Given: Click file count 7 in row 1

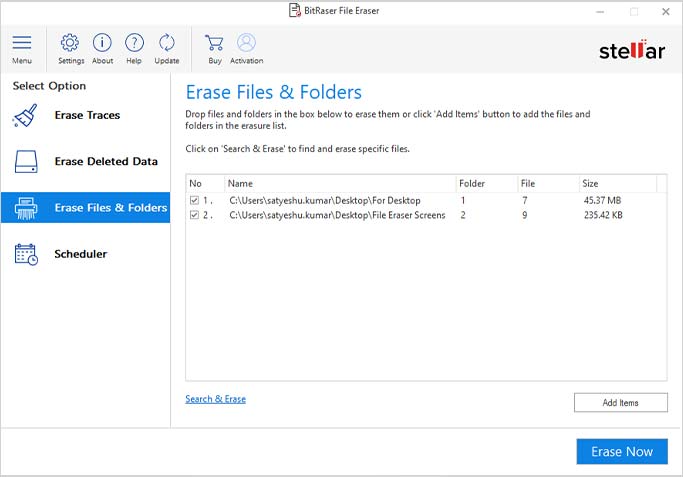Looking at the screenshot, I should [x=525, y=200].
